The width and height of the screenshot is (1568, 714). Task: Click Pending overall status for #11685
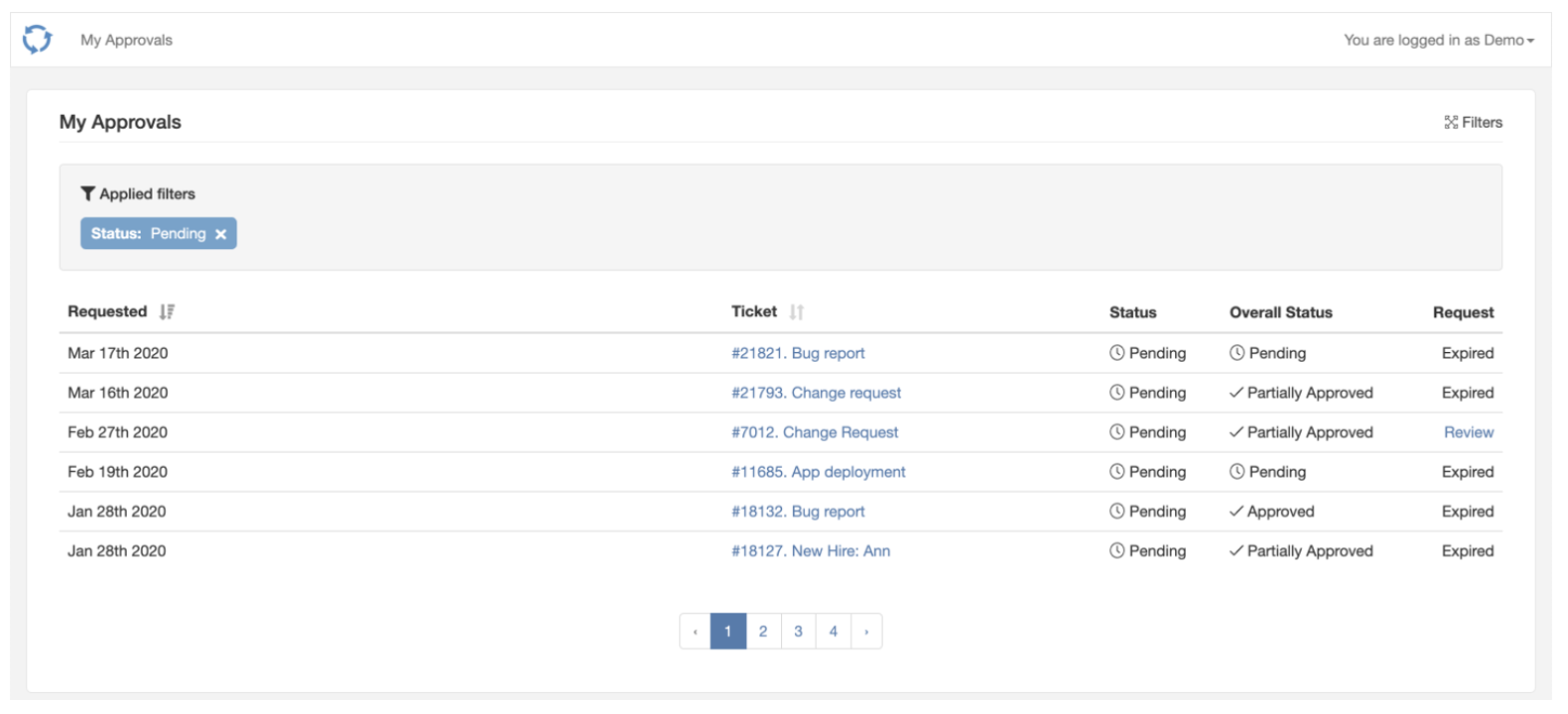pyautogui.click(x=1268, y=472)
